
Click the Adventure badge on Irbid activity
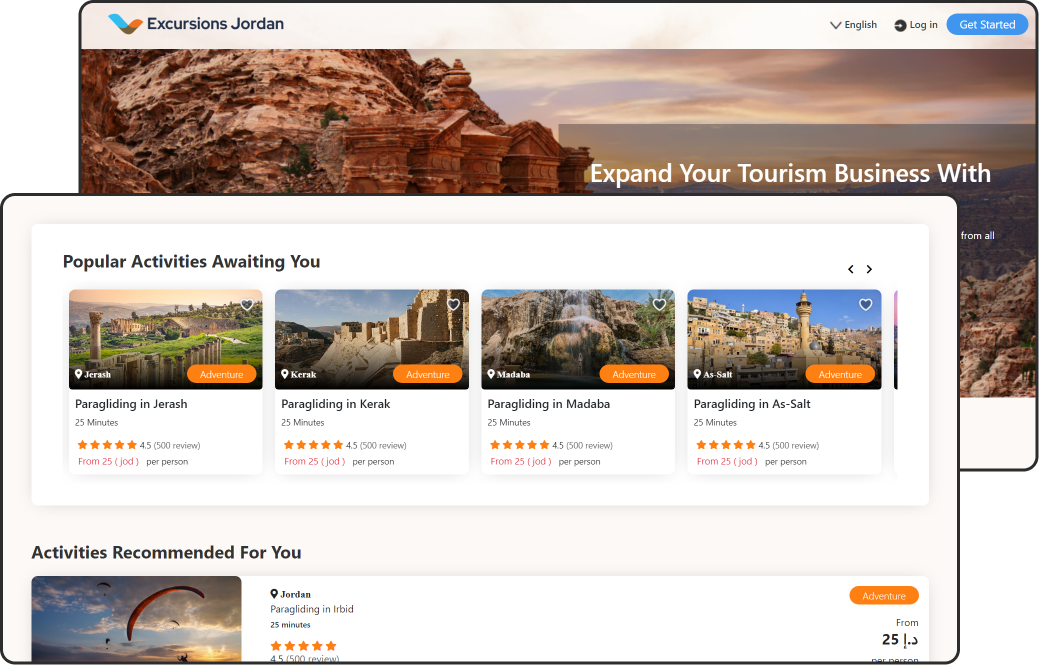tap(883, 596)
